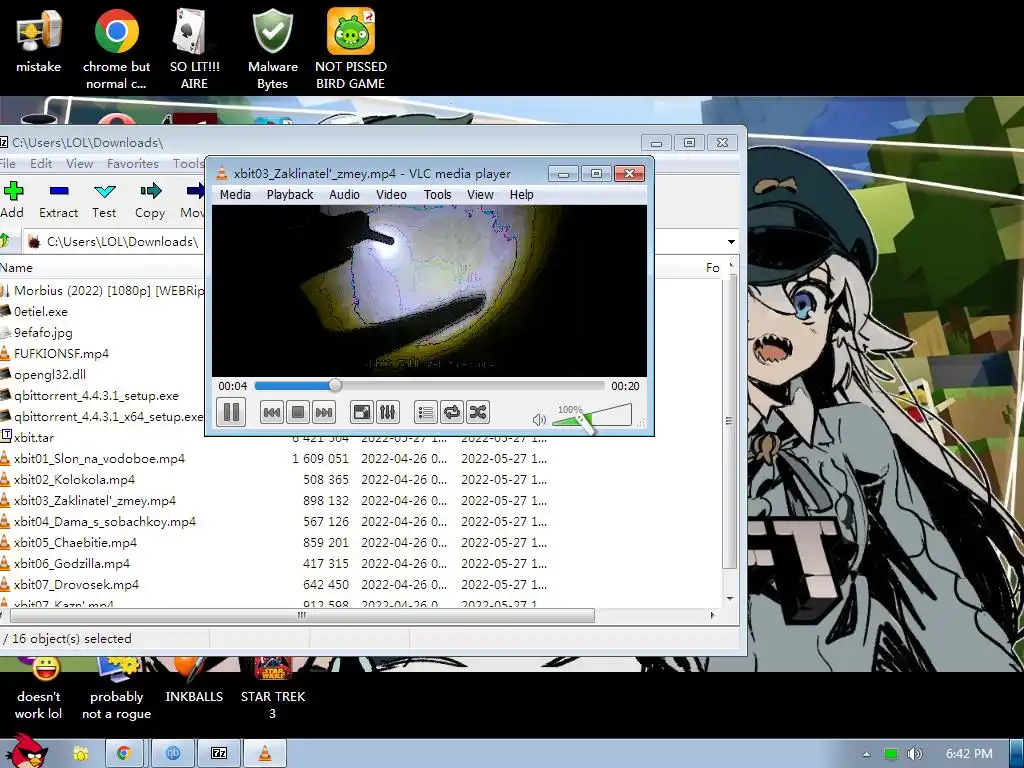Viewport: 1024px width, 768px height.
Task: Toggle VLC loop mode
Action: point(452,412)
